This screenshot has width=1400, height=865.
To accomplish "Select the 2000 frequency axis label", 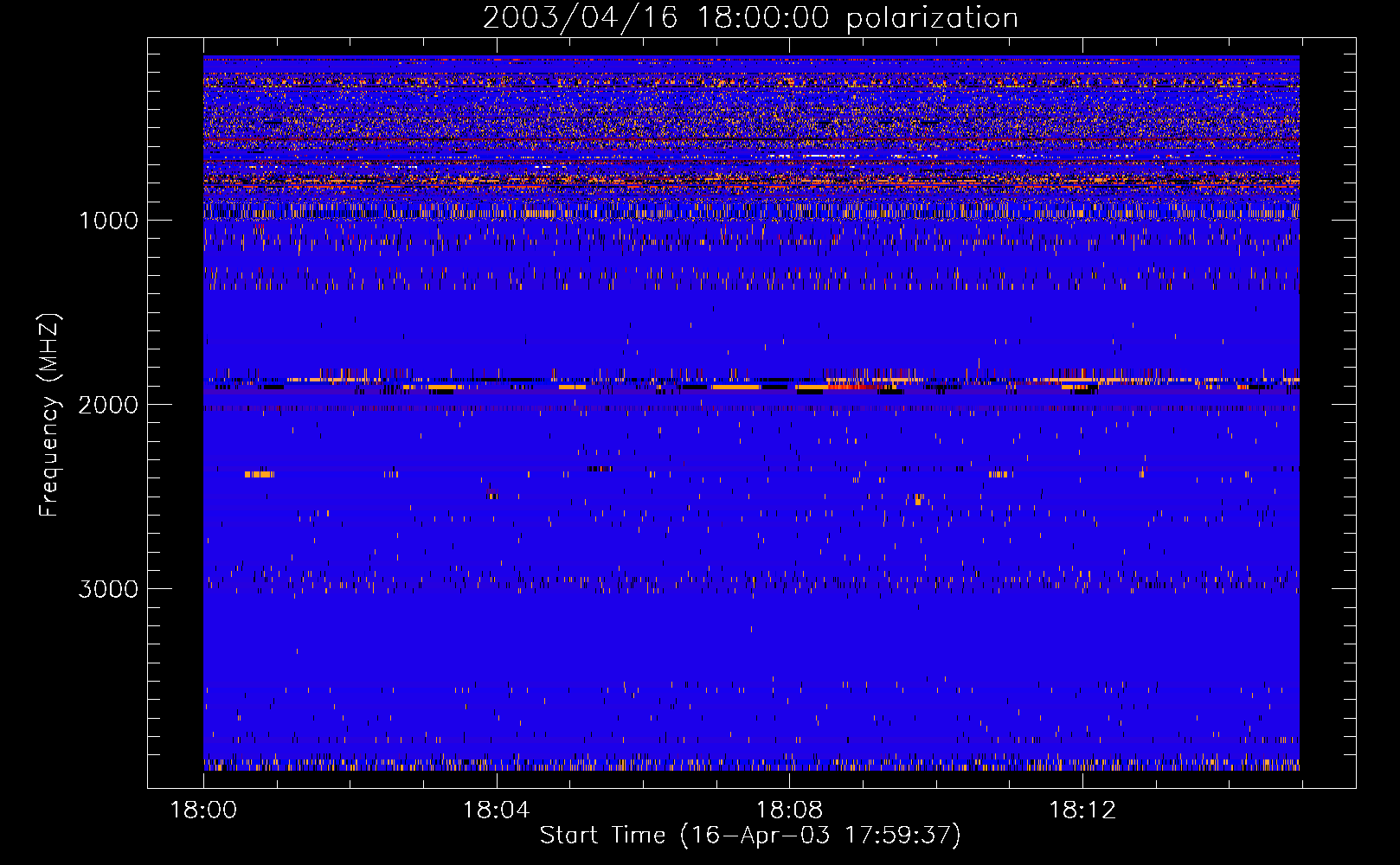I will pyautogui.click(x=108, y=405).
